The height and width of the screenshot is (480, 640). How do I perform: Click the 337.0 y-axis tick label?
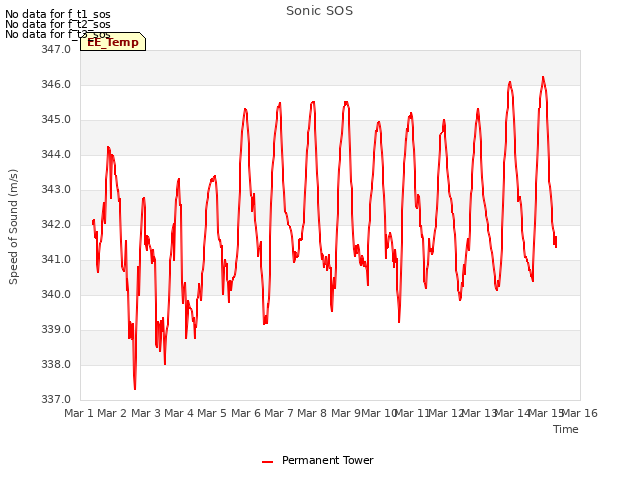[56, 399]
